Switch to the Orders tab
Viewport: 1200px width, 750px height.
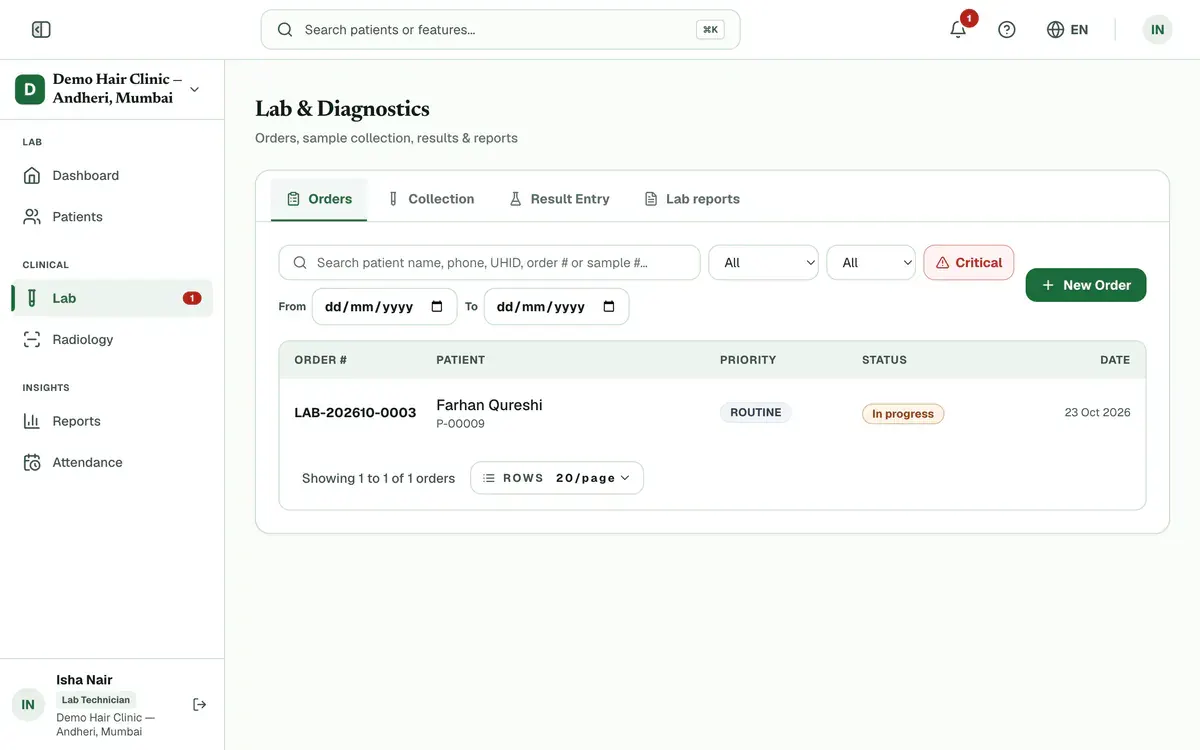(x=319, y=199)
